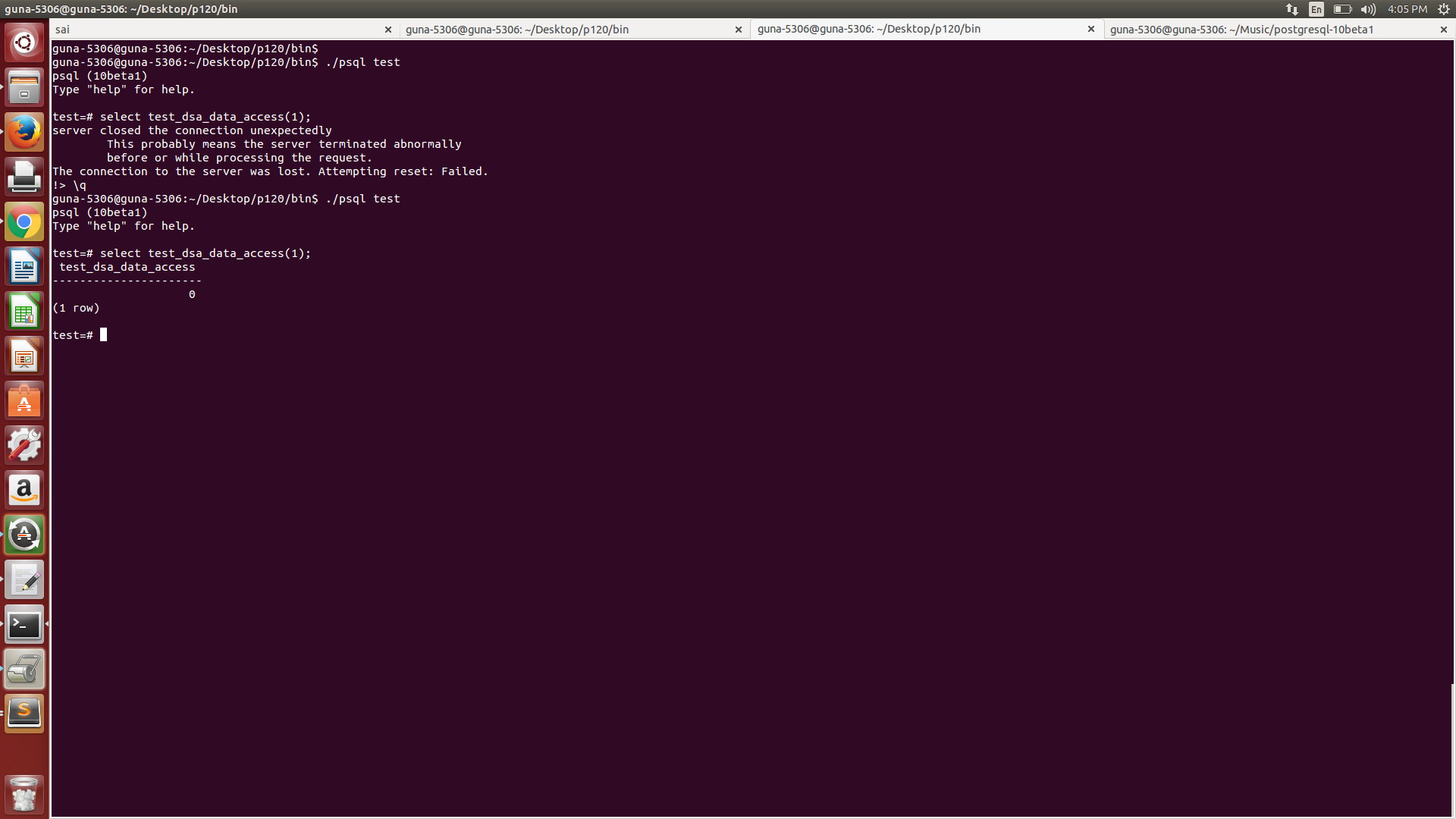The width and height of the screenshot is (1456, 819).
Task: Open the sound volume indicator menu
Action: pos(1368,9)
